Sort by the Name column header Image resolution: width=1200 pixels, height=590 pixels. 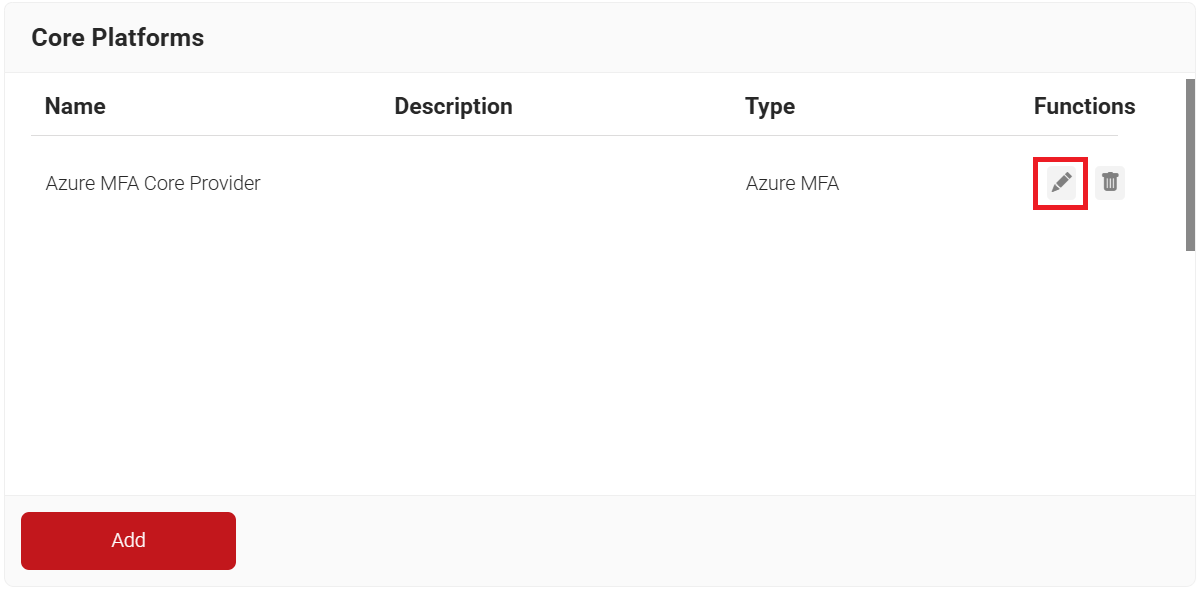75,106
